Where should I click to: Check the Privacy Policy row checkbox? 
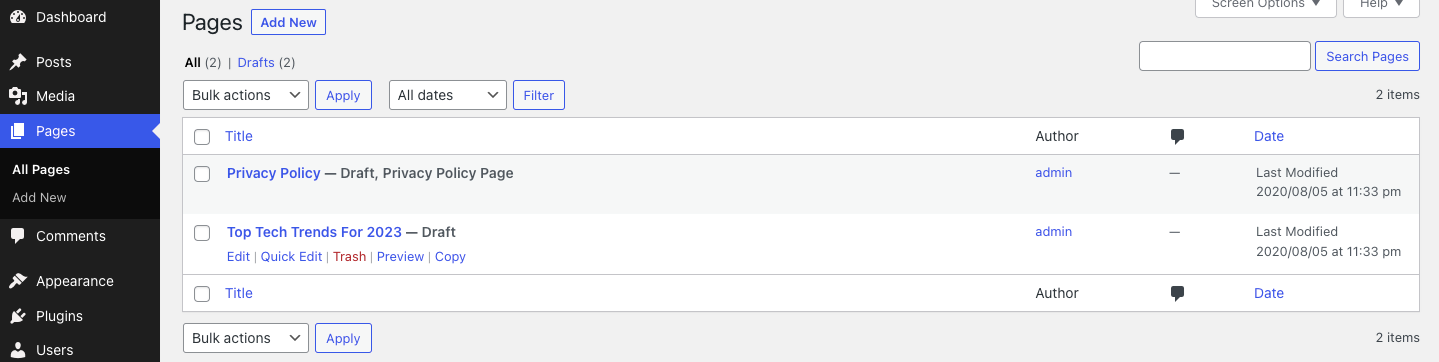(x=202, y=174)
